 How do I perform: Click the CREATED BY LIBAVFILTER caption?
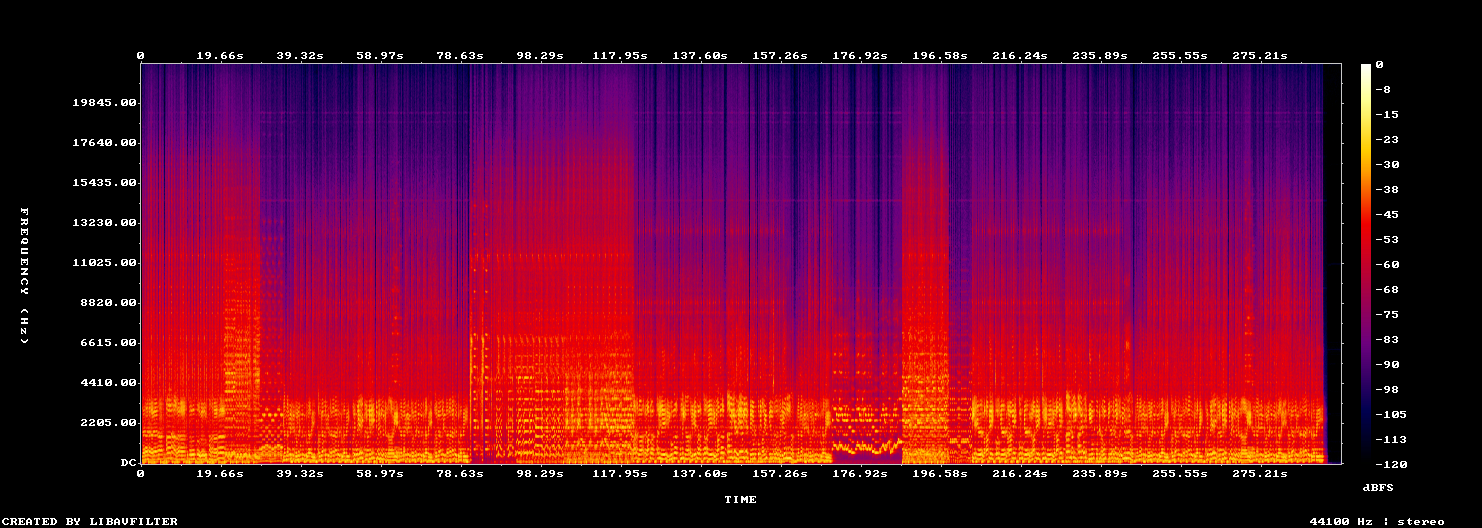point(90,521)
